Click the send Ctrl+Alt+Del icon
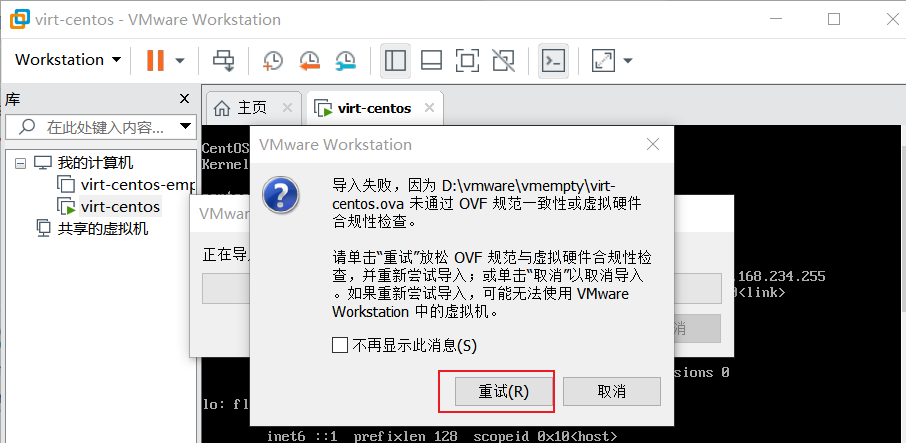Viewport: 906px width, 443px height. [224, 60]
